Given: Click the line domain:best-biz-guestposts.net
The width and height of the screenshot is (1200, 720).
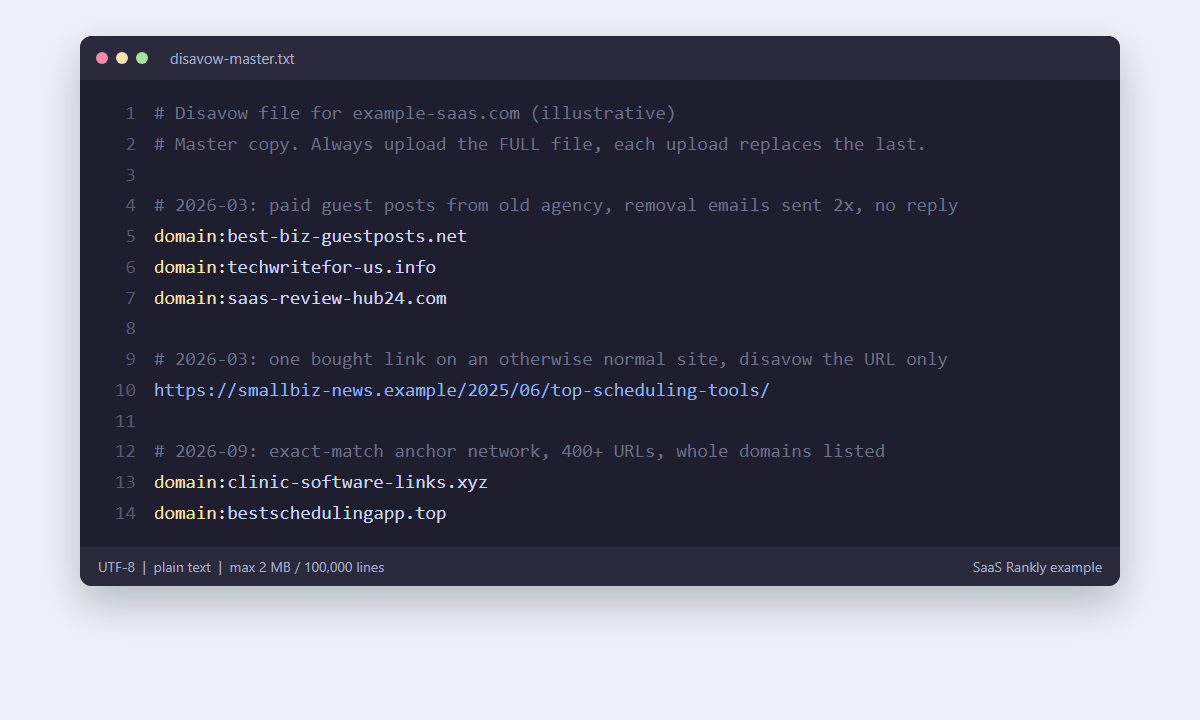Looking at the screenshot, I should tap(310, 236).
